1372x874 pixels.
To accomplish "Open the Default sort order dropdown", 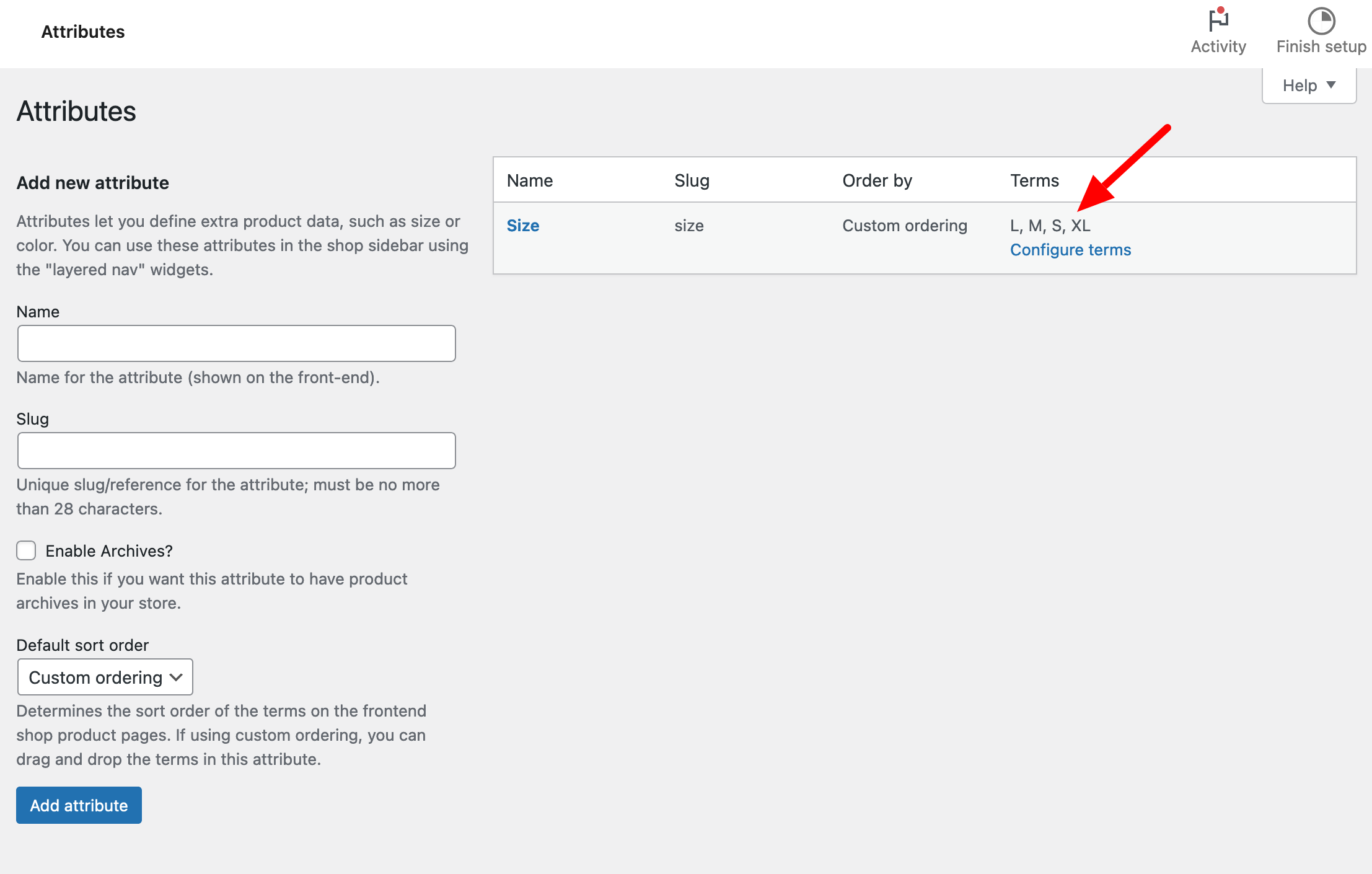I will coord(105,677).
